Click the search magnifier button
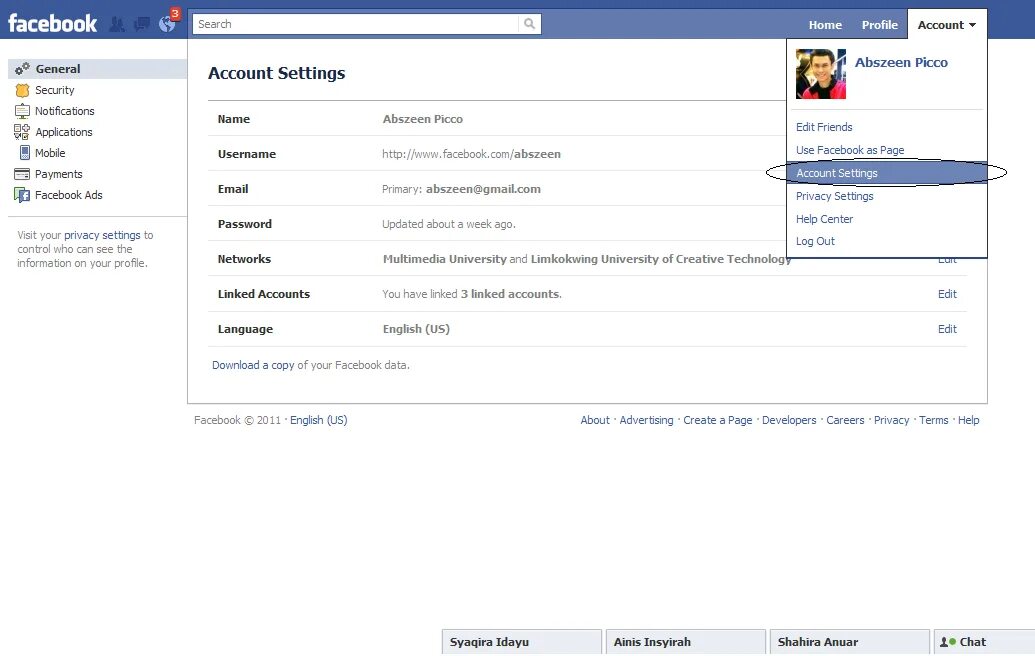This screenshot has width=1035, height=656. pos(529,24)
